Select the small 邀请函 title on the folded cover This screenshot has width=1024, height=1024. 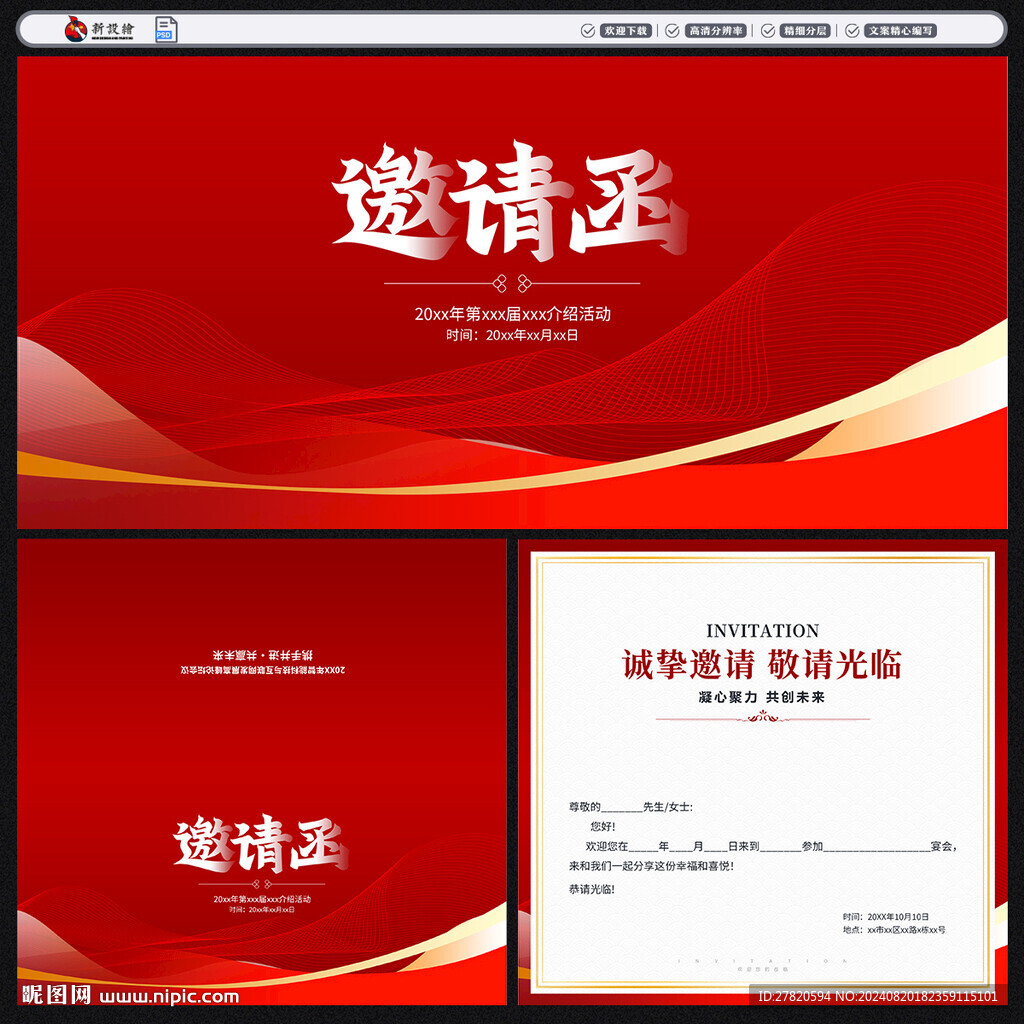[261, 843]
